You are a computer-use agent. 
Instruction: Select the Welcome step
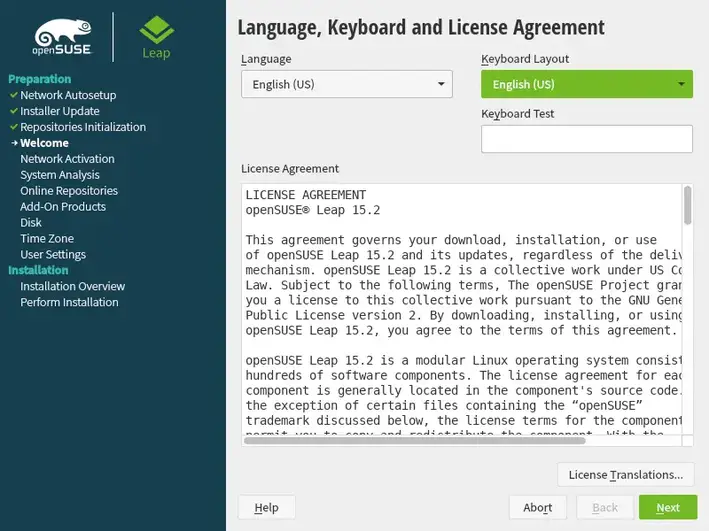44,143
